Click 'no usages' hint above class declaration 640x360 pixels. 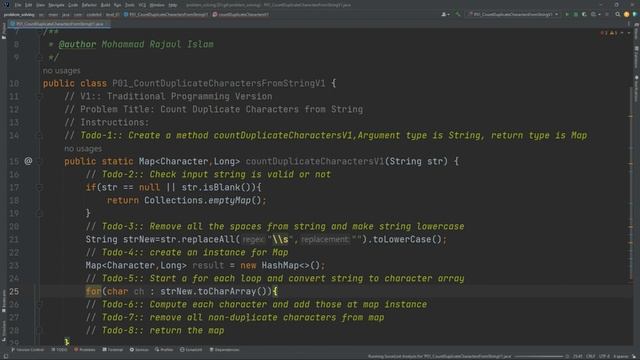(62, 71)
